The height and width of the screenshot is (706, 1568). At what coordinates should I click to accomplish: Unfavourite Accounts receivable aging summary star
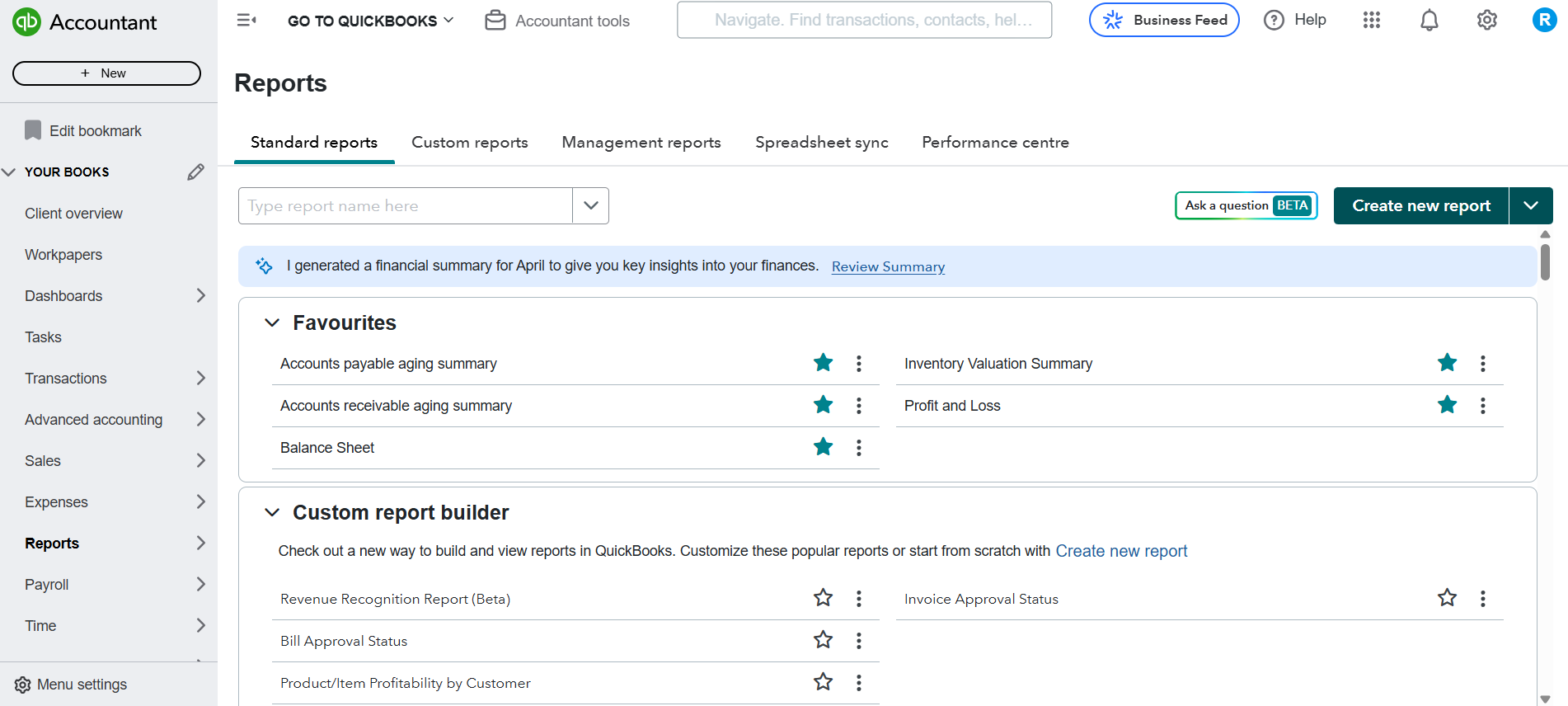click(x=823, y=405)
